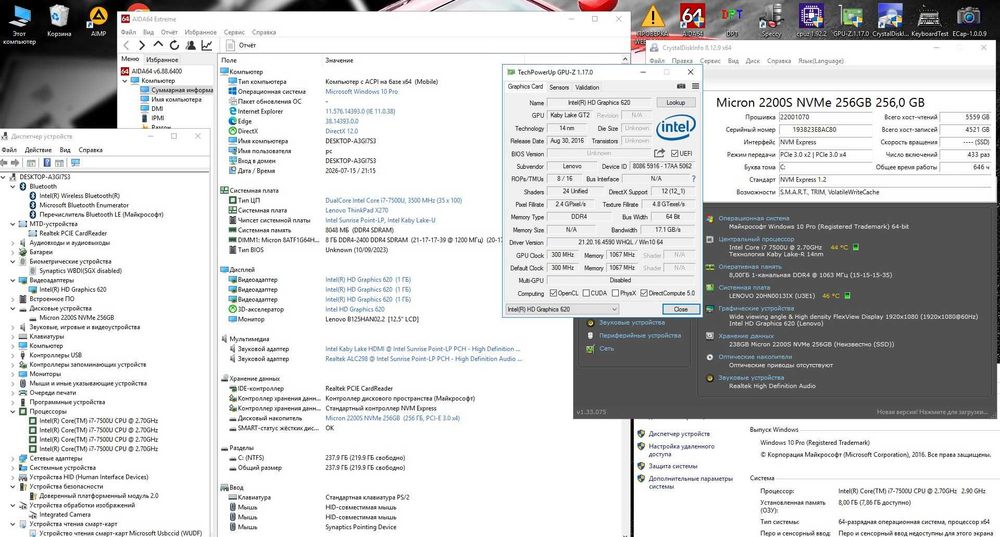Toggle the OpenCL checkbox in GPU-Z
The image size is (1000, 537).
tap(554, 293)
